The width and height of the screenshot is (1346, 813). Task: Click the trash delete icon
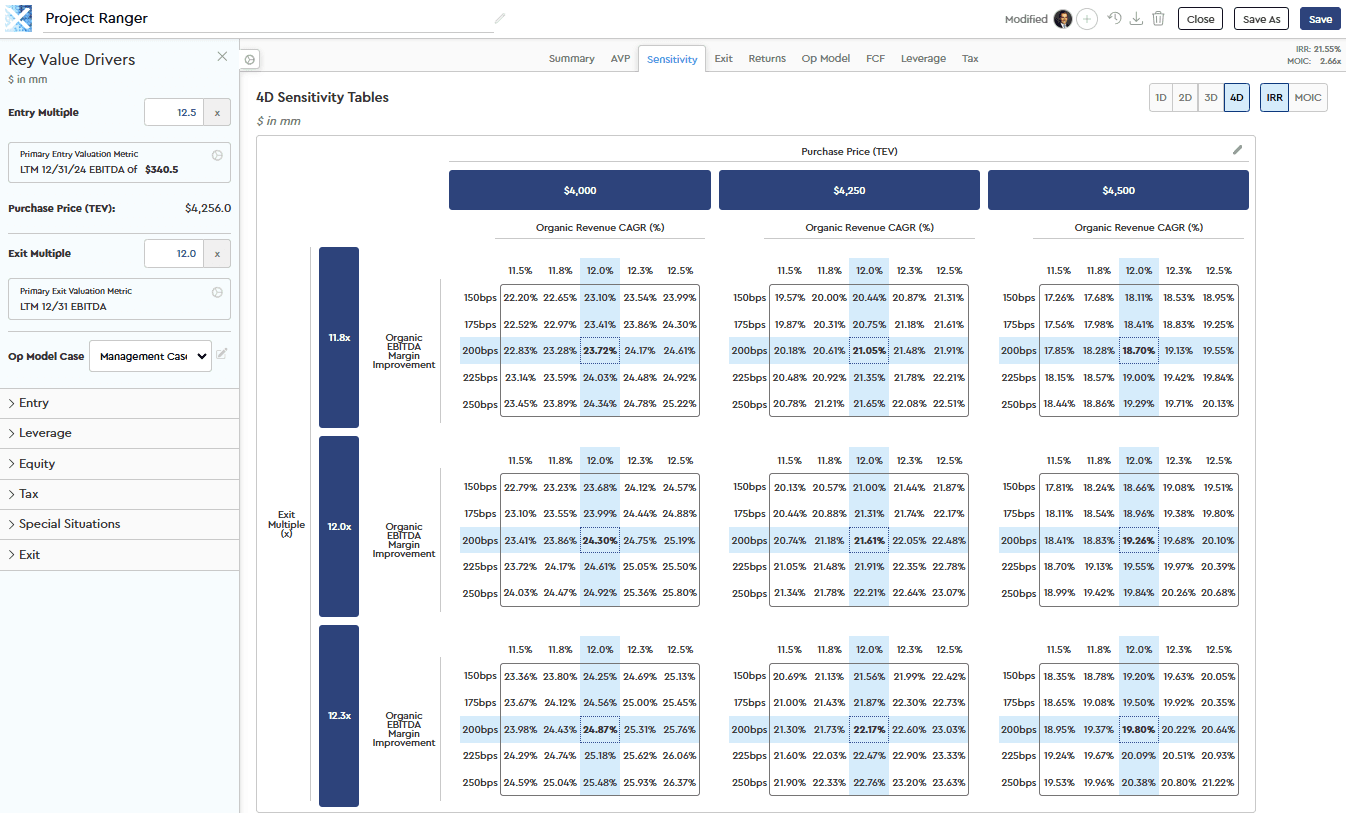1158,19
